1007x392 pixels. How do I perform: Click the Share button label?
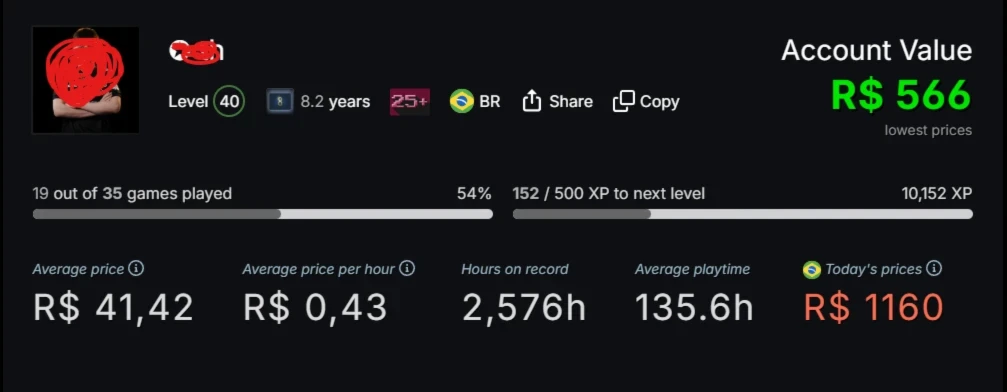(x=571, y=102)
